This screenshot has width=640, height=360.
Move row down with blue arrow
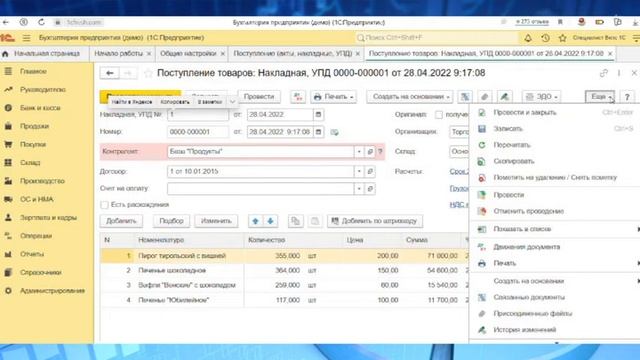(270, 221)
